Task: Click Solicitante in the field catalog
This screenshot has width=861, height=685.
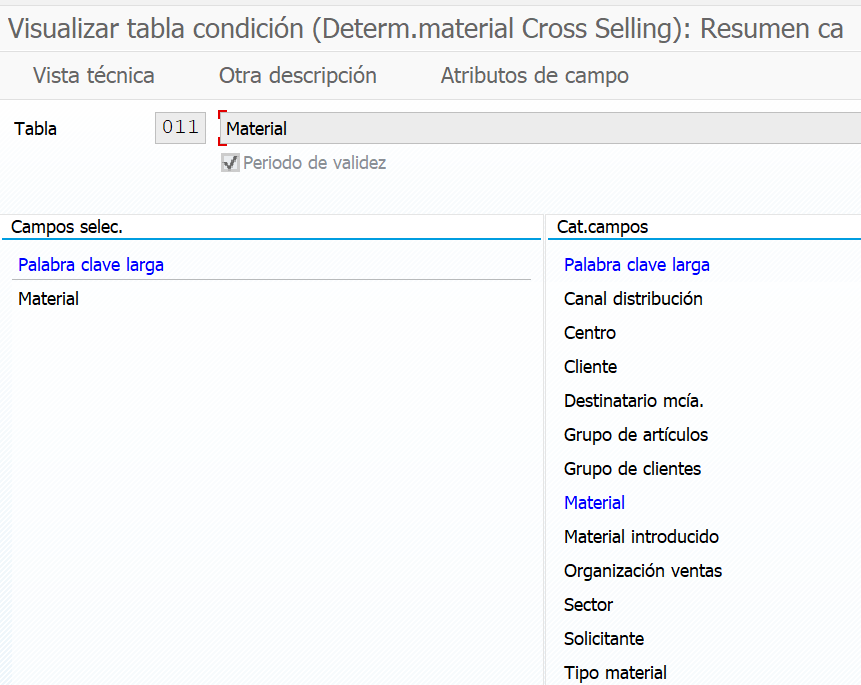Action: (x=603, y=639)
